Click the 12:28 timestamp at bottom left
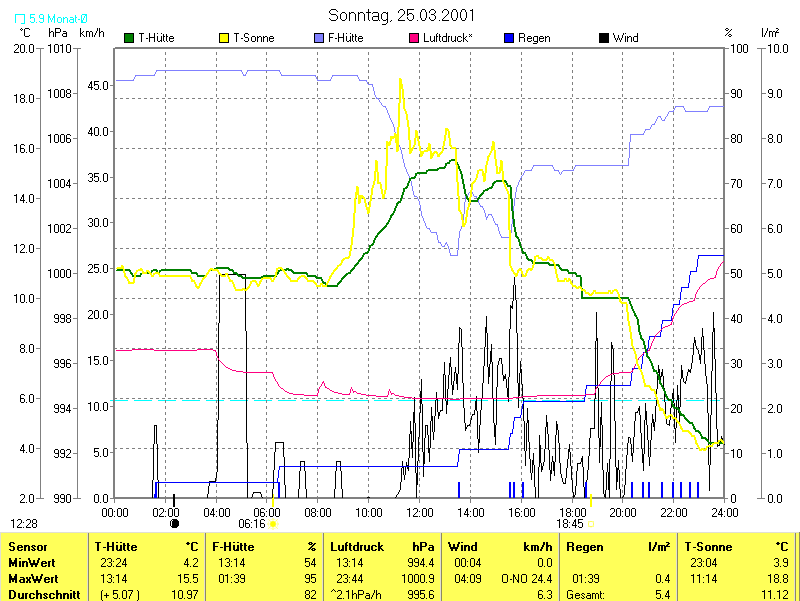 [x=24, y=523]
